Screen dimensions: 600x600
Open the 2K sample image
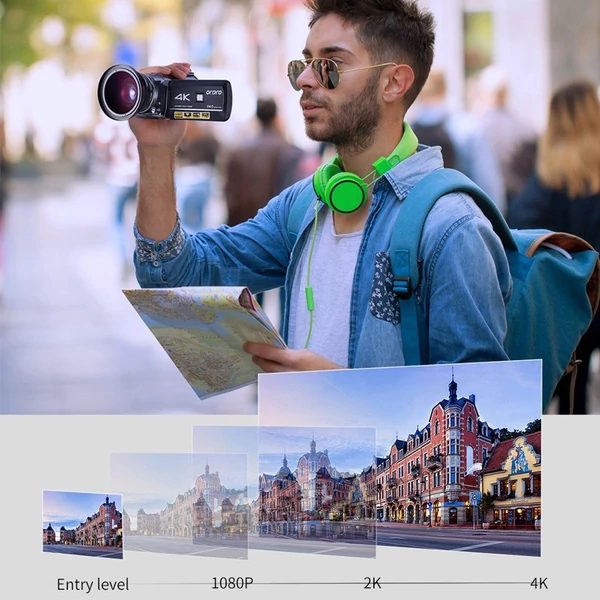(284, 491)
